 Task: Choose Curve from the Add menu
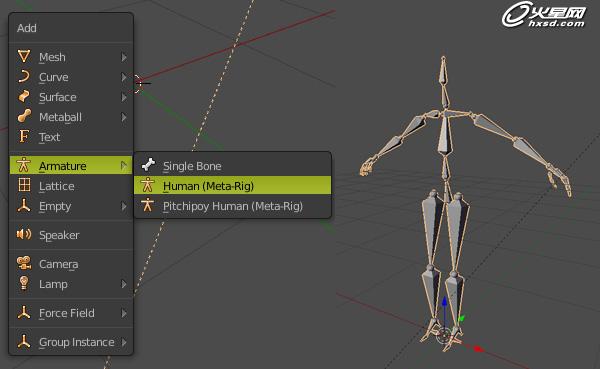(x=71, y=77)
